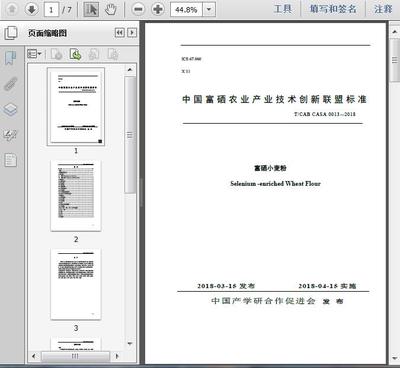Image resolution: width=400 pixels, height=368 pixels.
Task: Select page 3 thumbnail
Action: pyautogui.click(x=76, y=284)
